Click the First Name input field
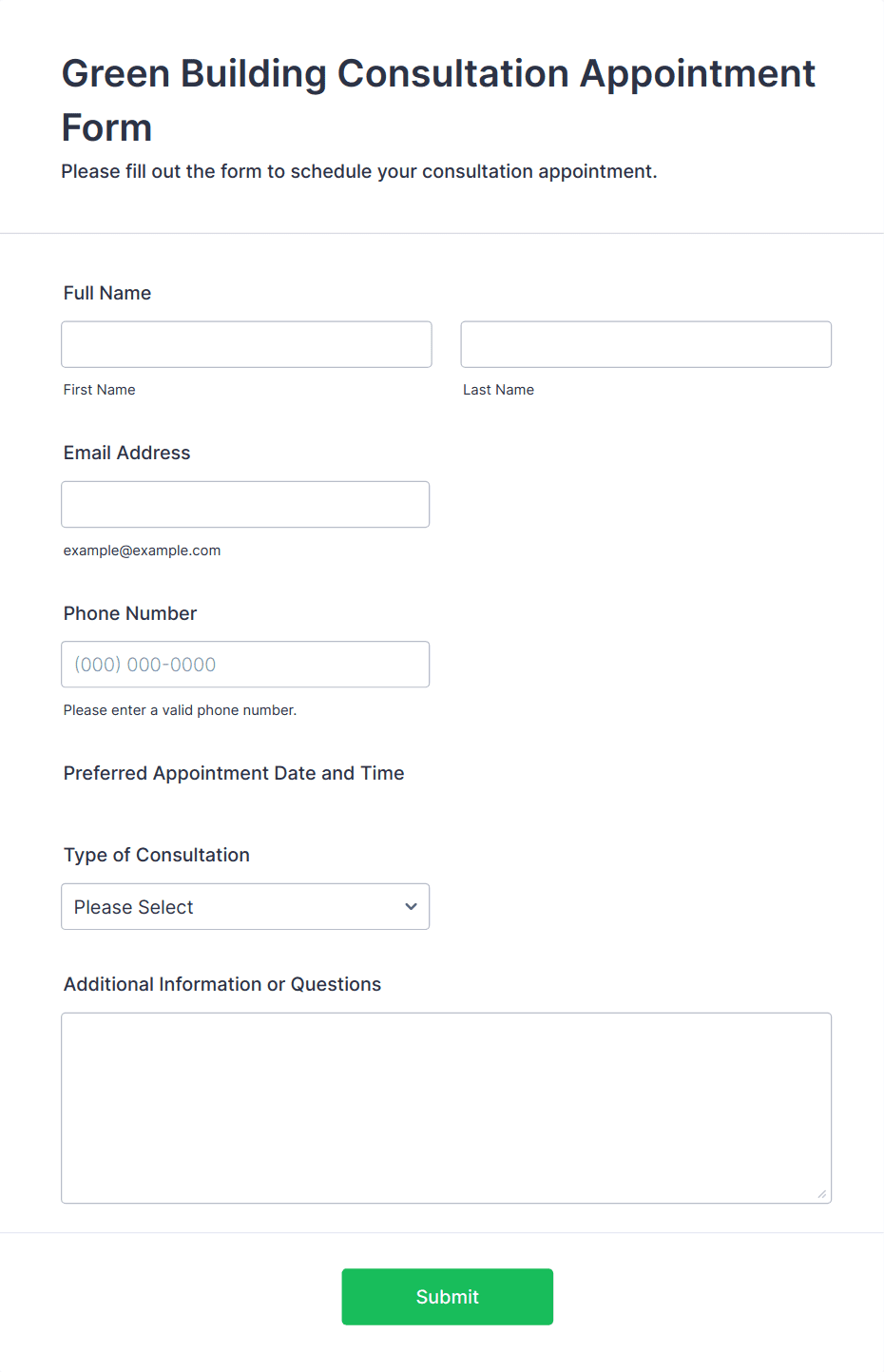Screen dimensions: 884x1372 click(246, 344)
